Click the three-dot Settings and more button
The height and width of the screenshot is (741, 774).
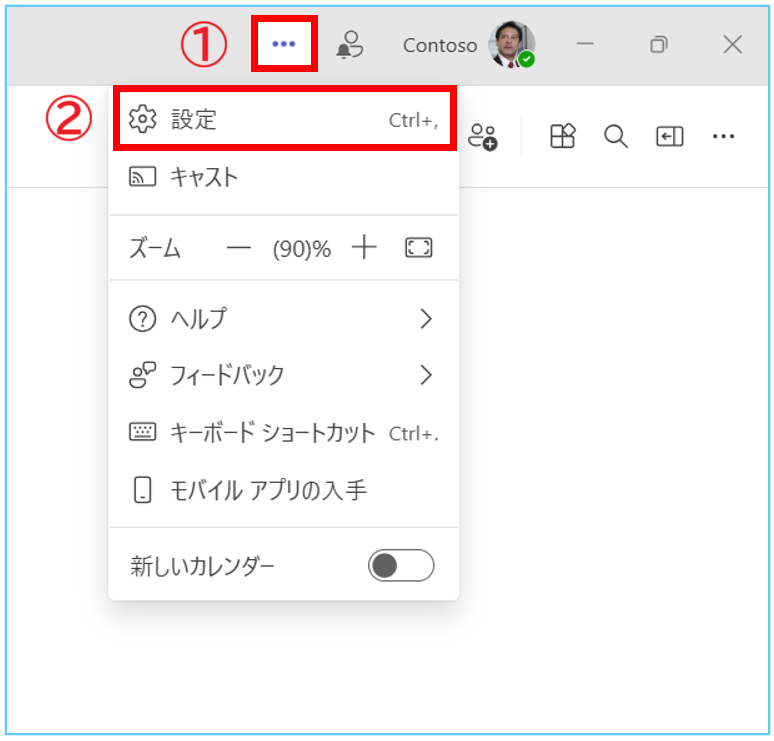coord(284,44)
